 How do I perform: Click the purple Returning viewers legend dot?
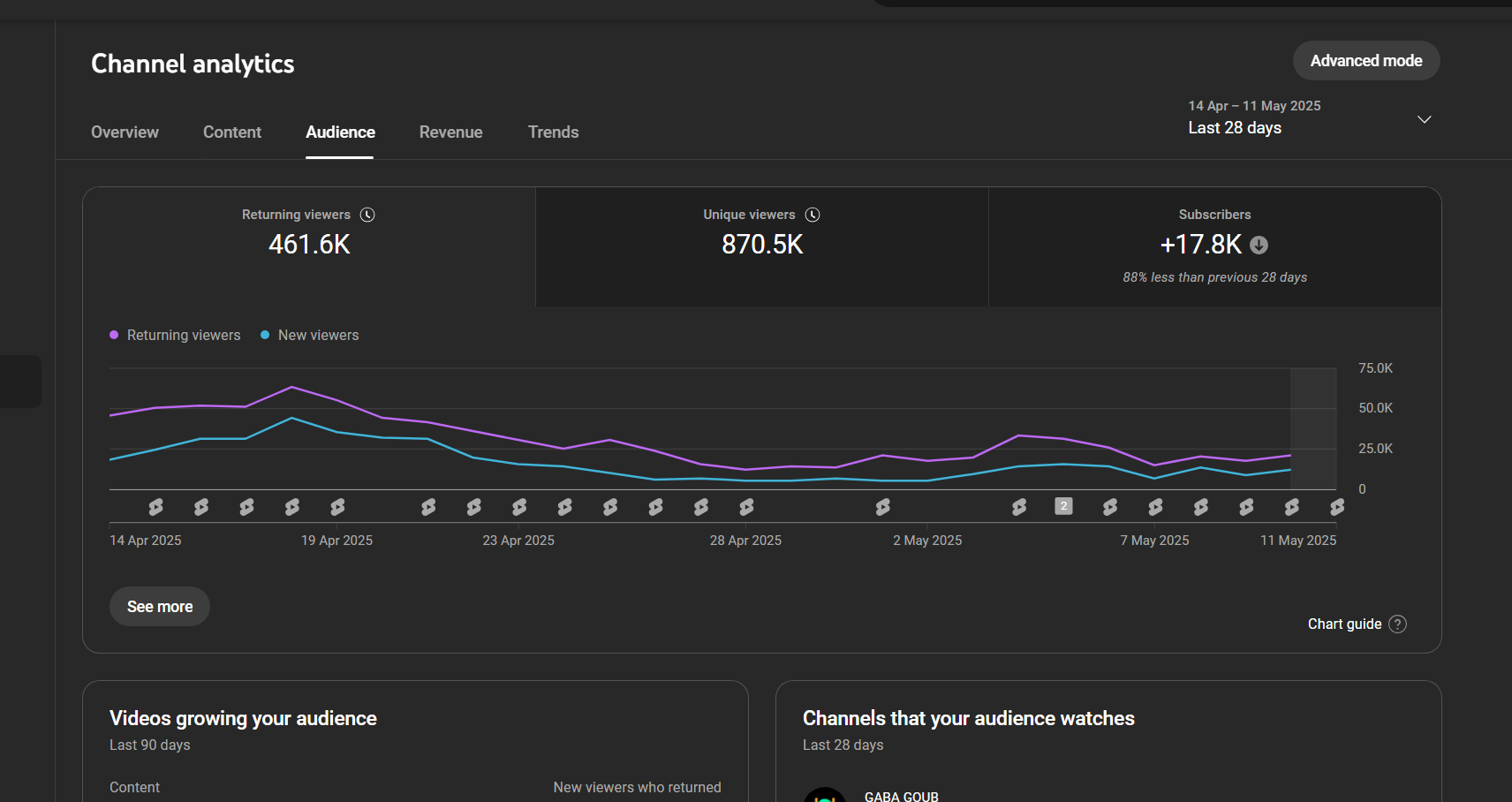[114, 335]
